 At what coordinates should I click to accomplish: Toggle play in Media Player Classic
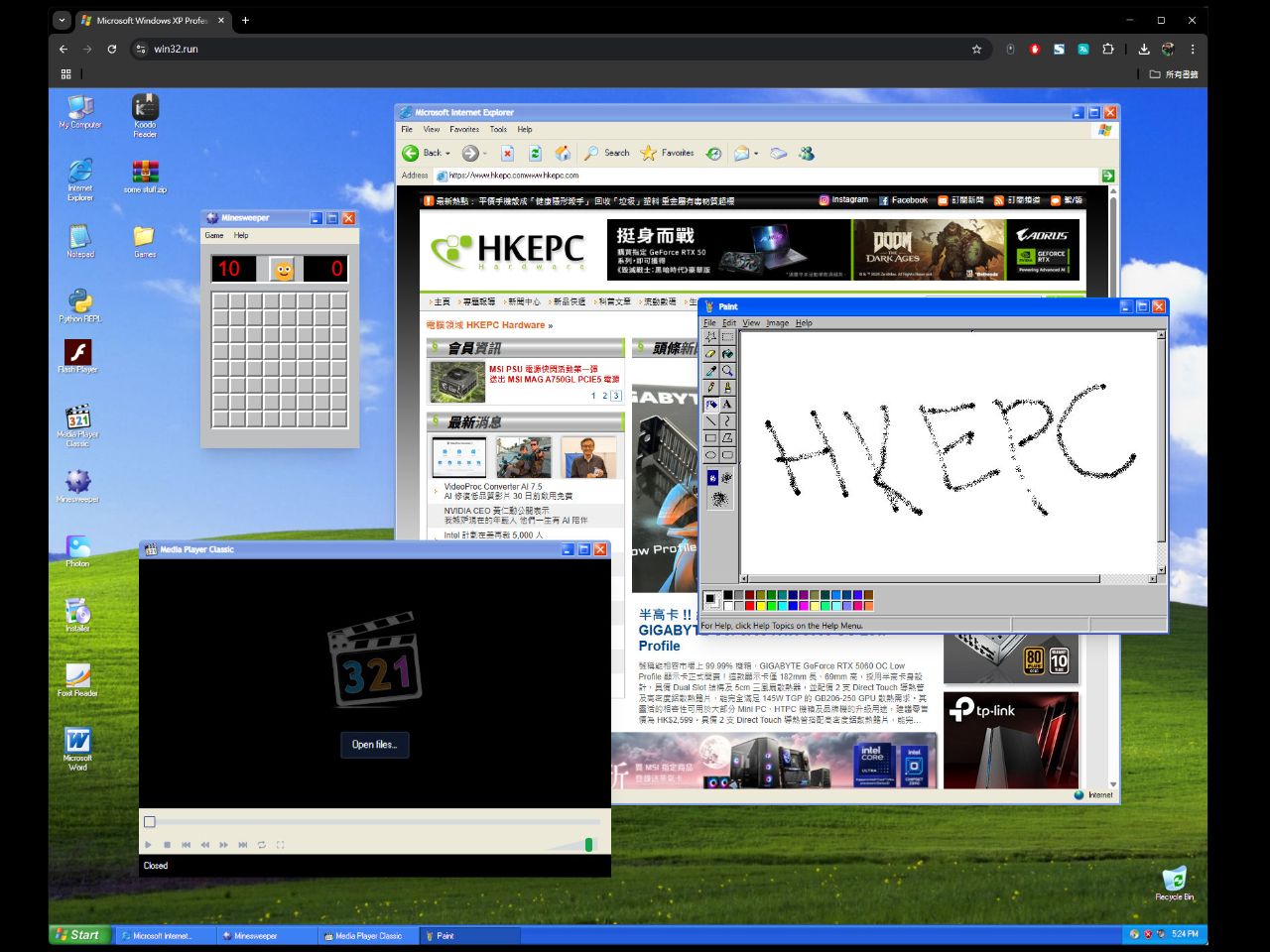tap(149, 844)
